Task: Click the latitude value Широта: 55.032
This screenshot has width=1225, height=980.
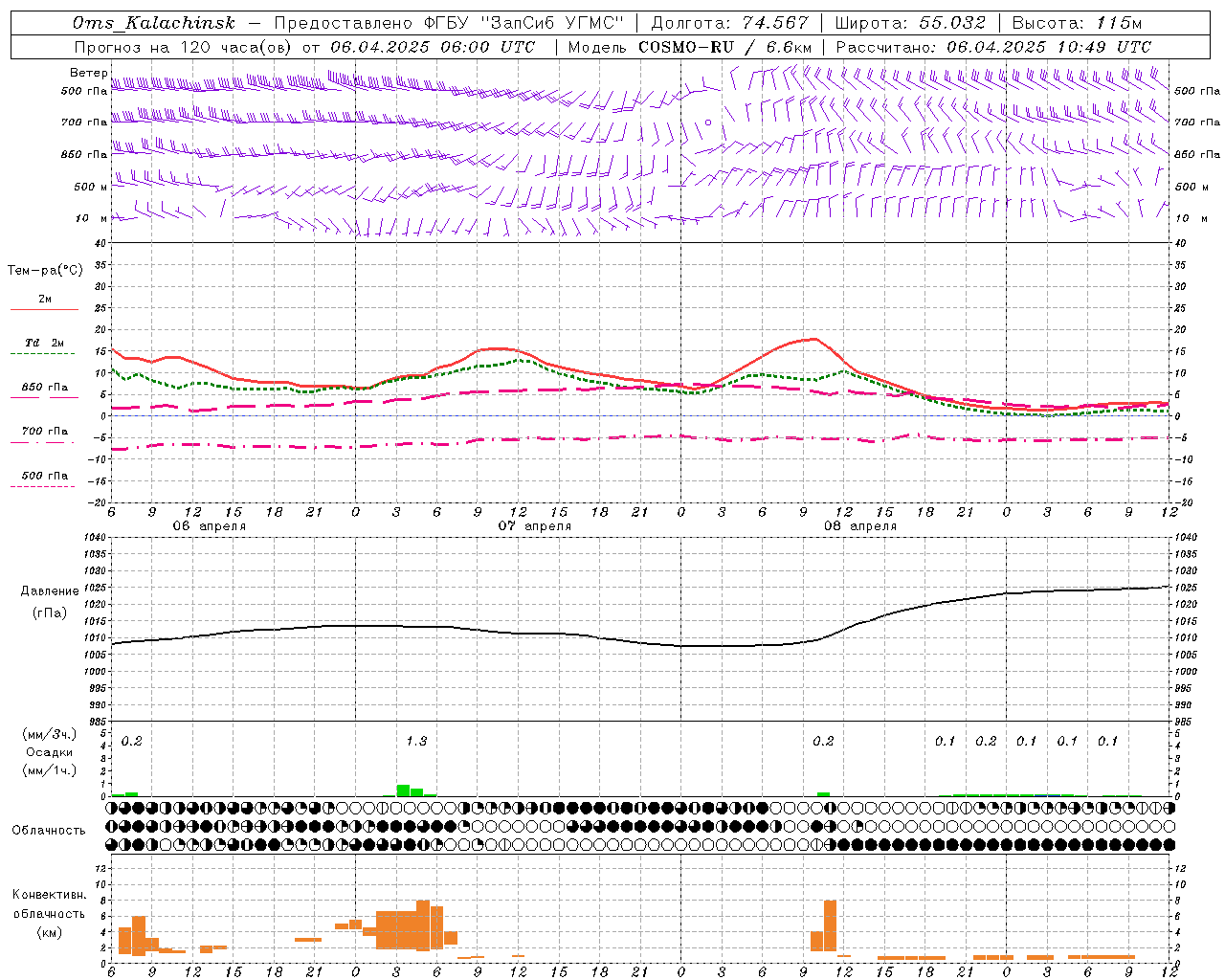Action: click(910, 23)
